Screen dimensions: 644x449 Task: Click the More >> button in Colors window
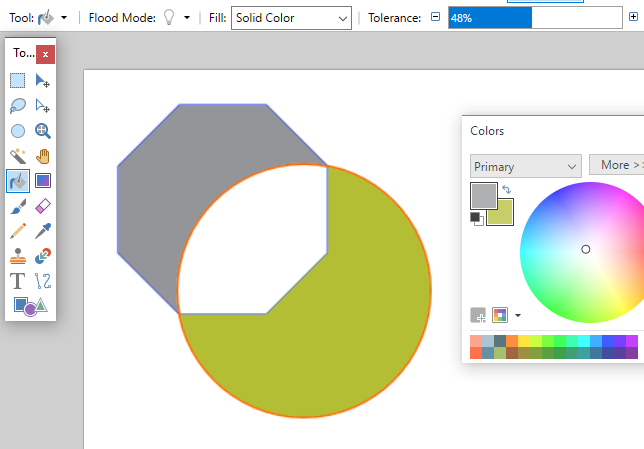tap(617, 165)
